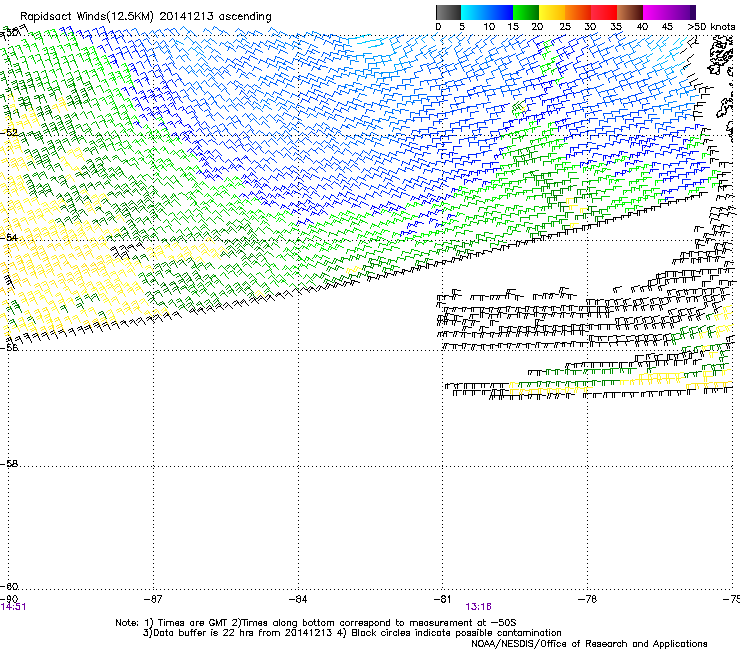Click the cyan 5-10 knots legend swatch
740x650 pixels.
474,12
